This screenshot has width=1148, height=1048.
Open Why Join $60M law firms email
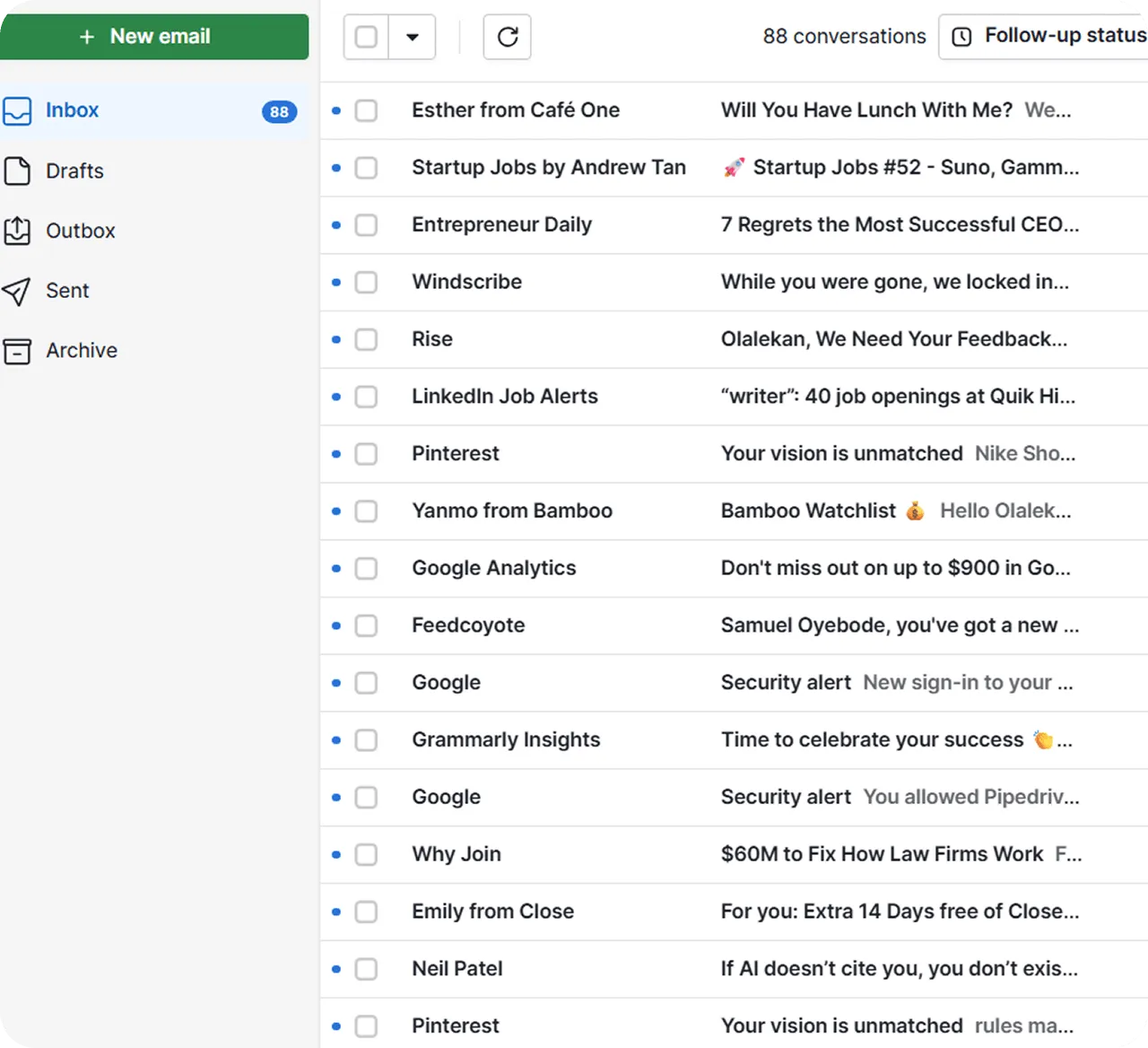[x=734, y=854]
